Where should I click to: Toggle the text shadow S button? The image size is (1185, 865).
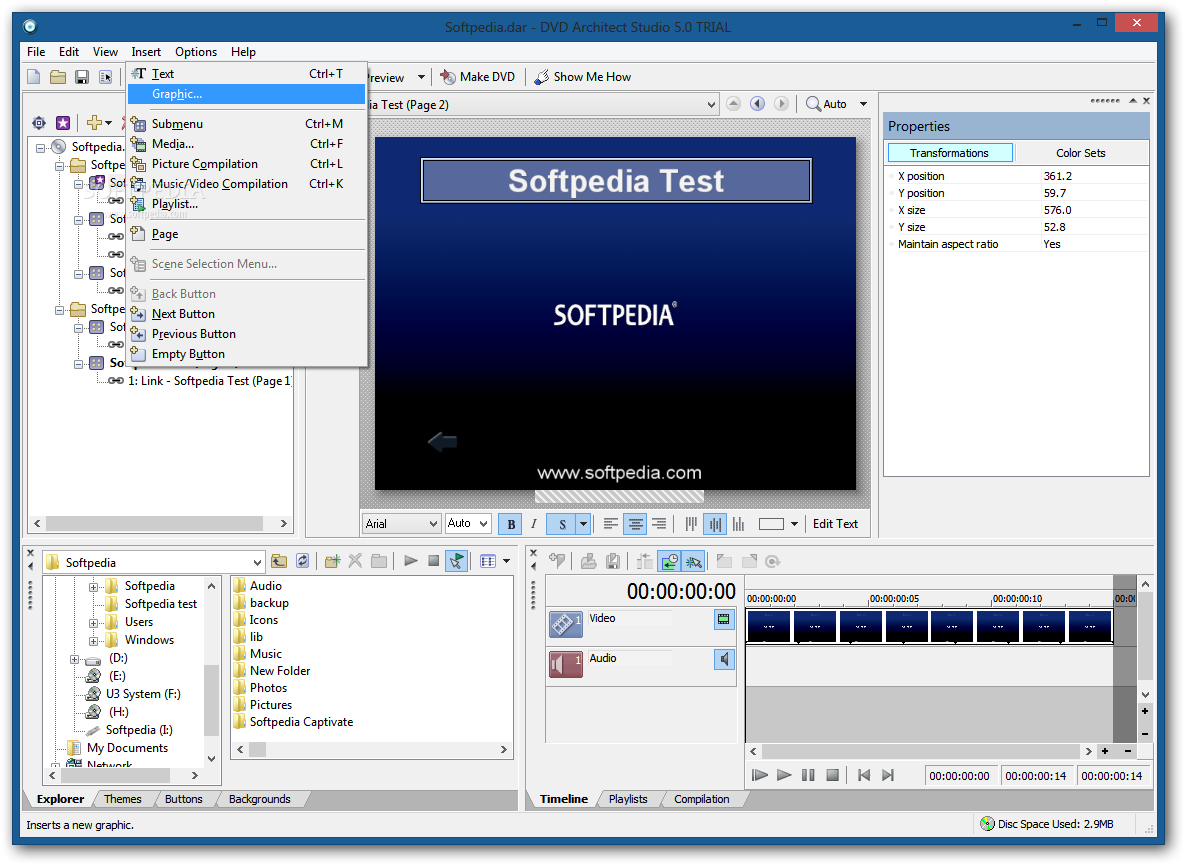coord(562,524)
